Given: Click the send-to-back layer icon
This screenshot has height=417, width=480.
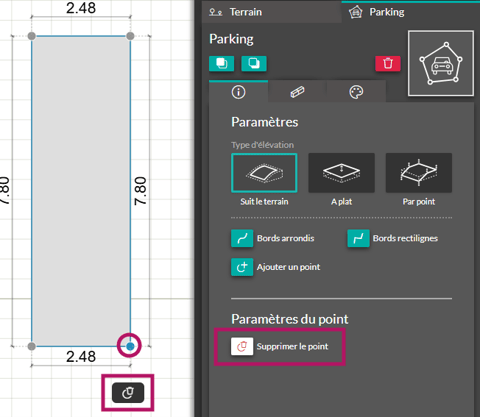Looking at the screenshot, I should coord(254,63).
